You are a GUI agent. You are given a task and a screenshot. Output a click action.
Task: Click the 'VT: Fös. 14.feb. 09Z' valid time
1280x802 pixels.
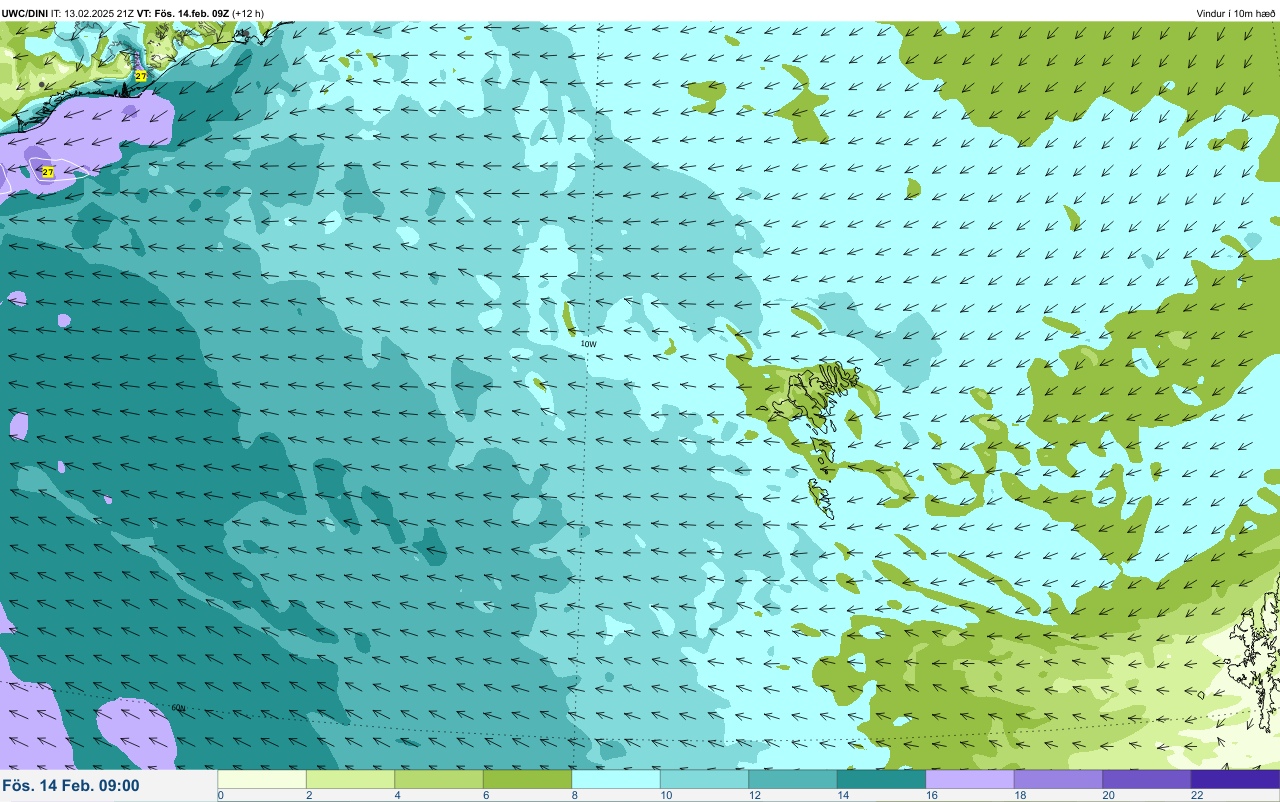[184, 13]
